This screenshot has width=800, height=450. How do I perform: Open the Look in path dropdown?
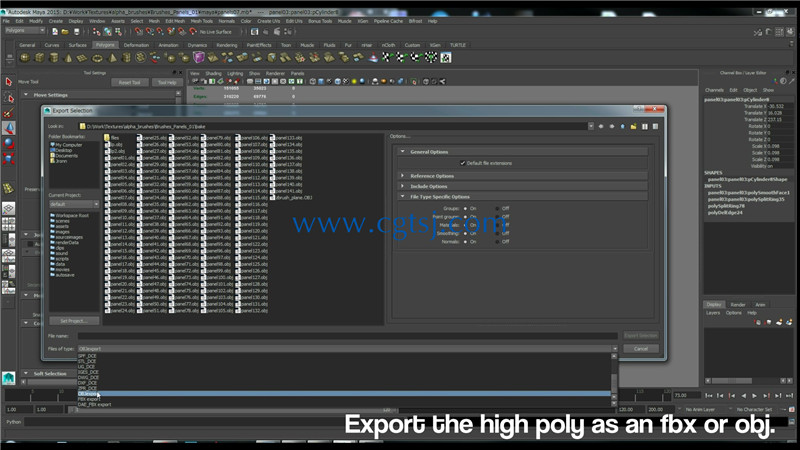pyautogui.click(x=591, y=126)
